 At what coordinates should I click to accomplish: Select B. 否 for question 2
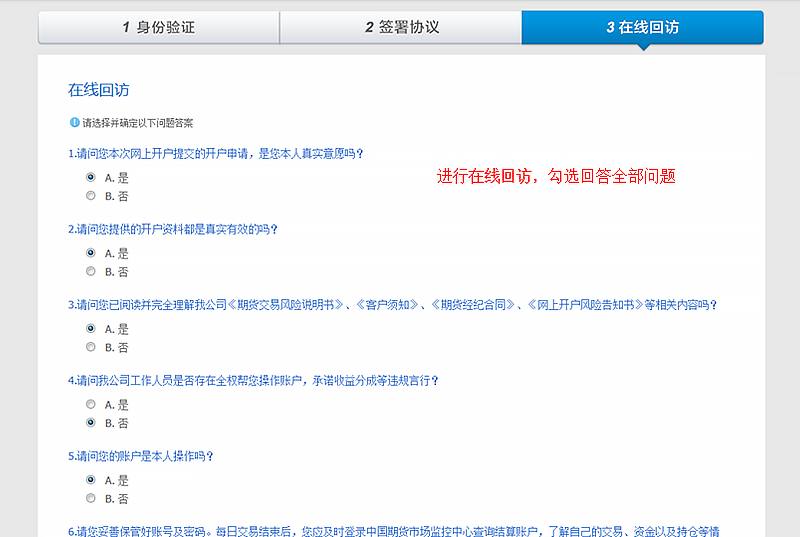91,271
